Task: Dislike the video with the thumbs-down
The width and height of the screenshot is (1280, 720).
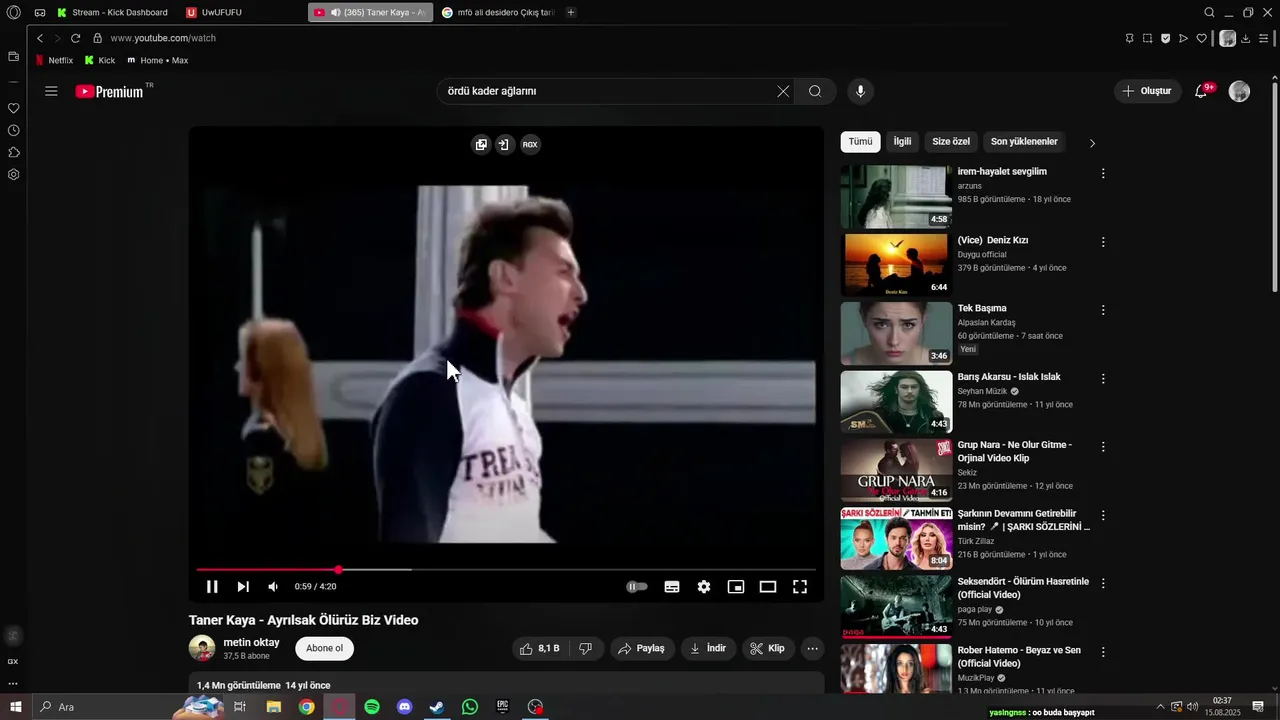Action: 586,648
